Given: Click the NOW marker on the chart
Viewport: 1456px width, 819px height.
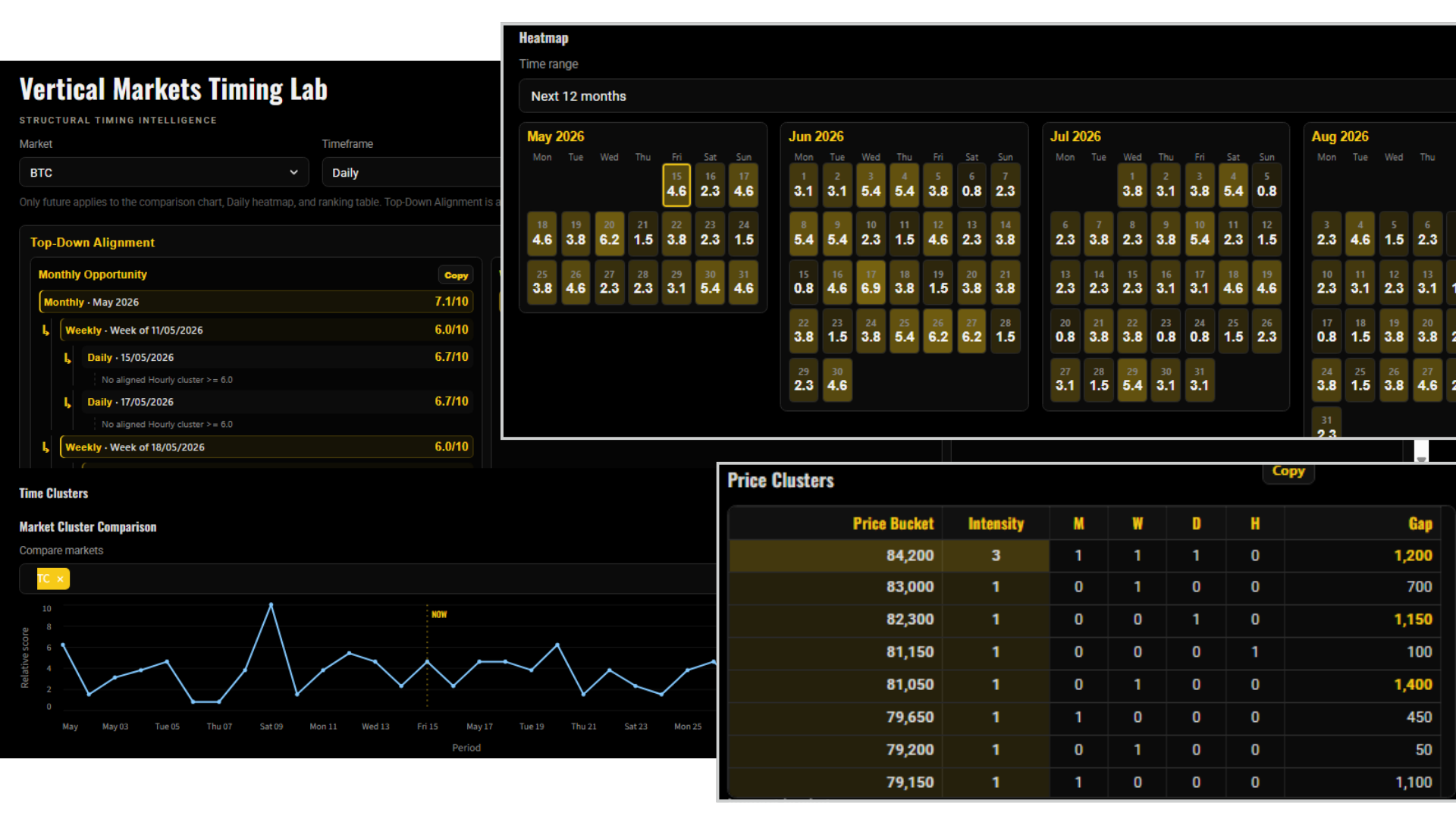Looking at the screenshot, I should click(439, 614).
